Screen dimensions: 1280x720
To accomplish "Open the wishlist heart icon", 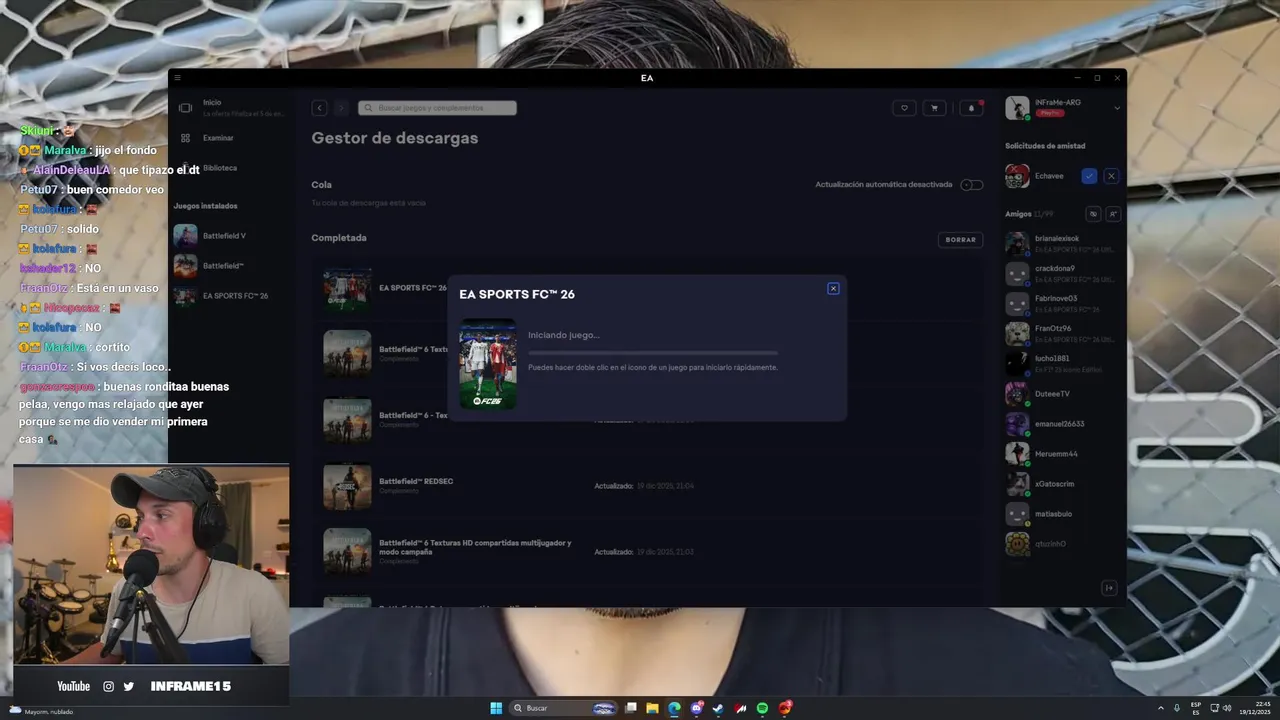I will point(904,108).
